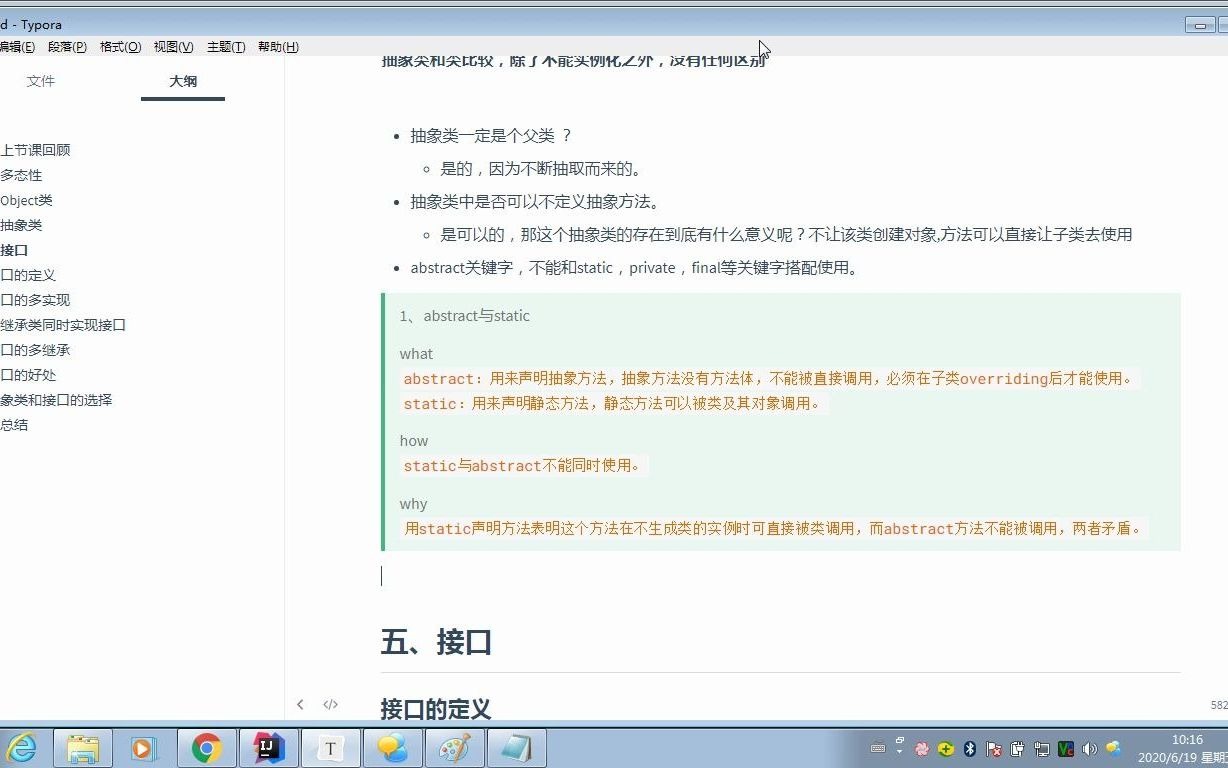This screenshot has width=1228, height=768.
Task: Launch IntelliJ IDEA from the taskbar
Action: pyautogui.click(x=268, y=748)
